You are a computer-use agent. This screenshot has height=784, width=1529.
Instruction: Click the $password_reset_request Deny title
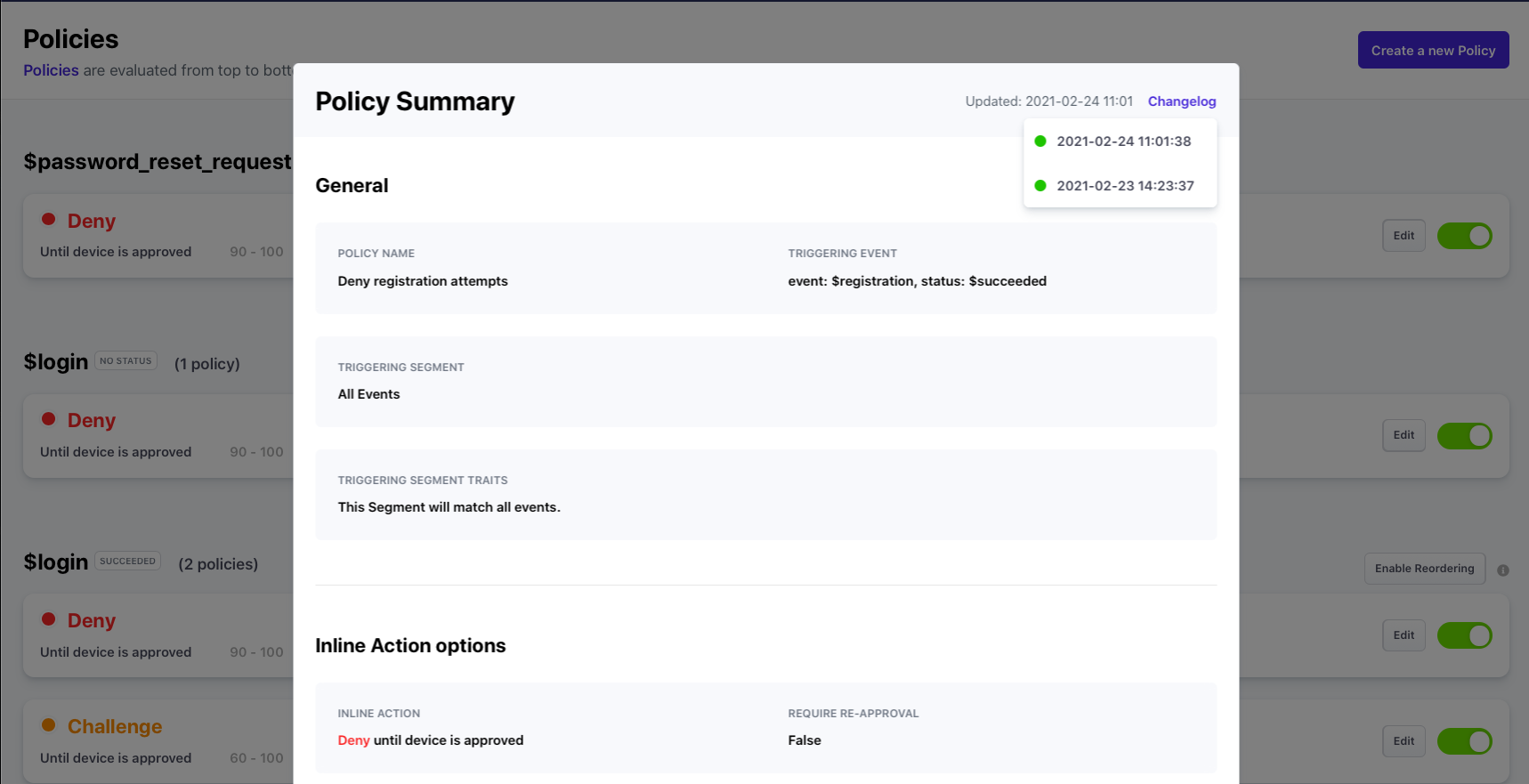[92, 221]
